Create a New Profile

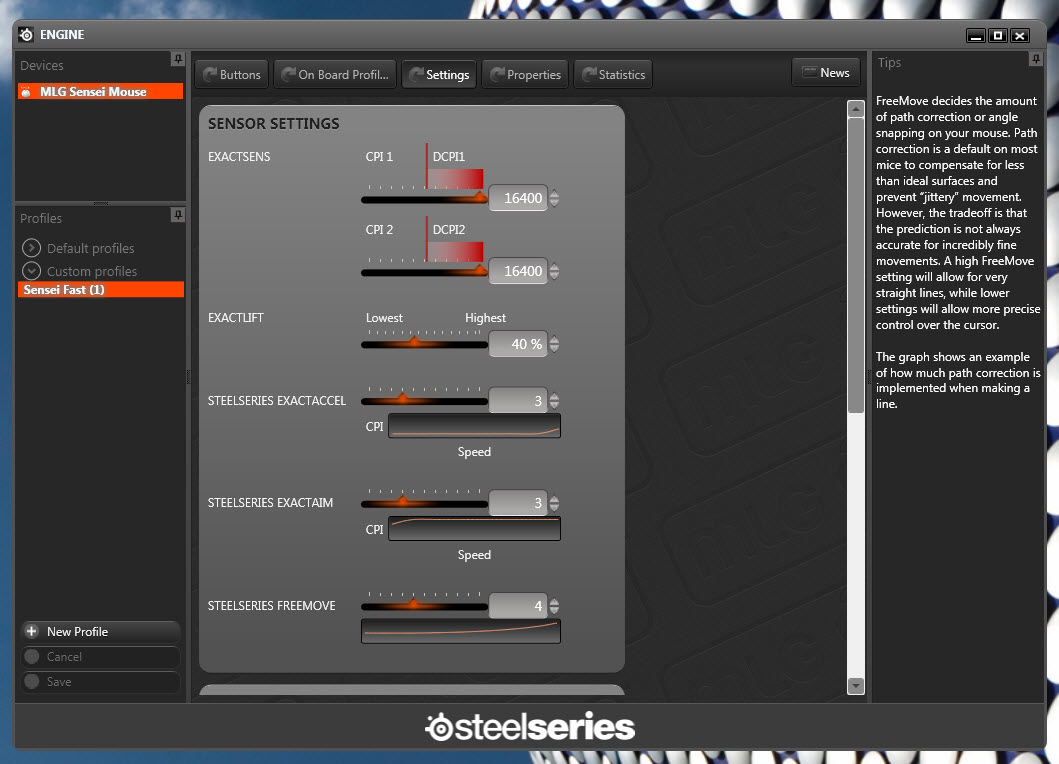101,632
